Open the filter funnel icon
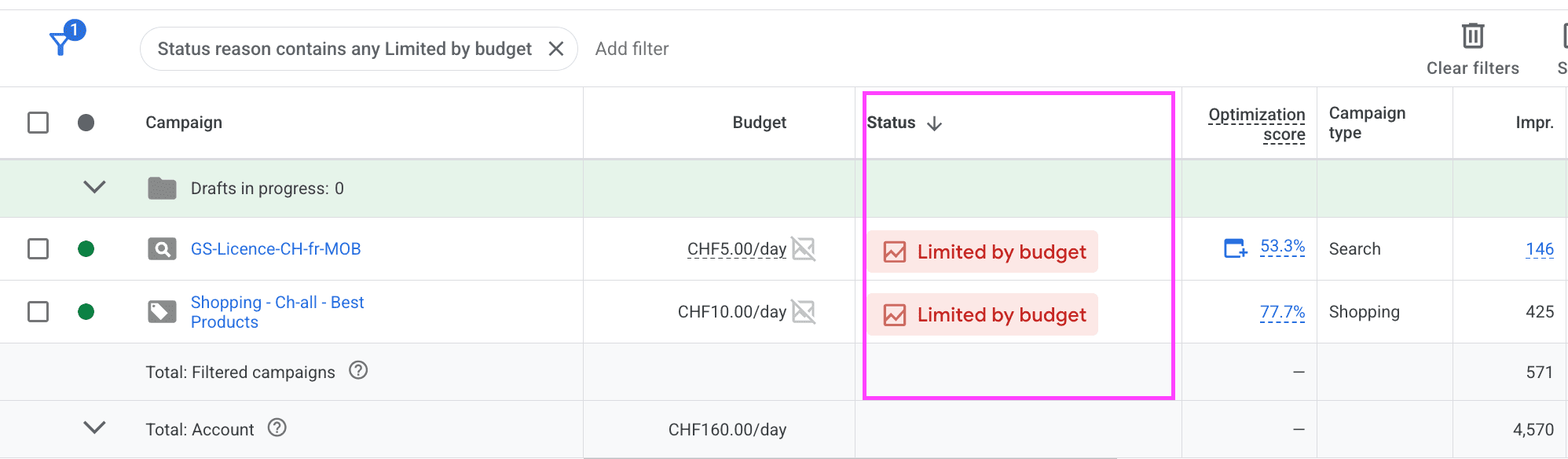 tap(61, 43)
